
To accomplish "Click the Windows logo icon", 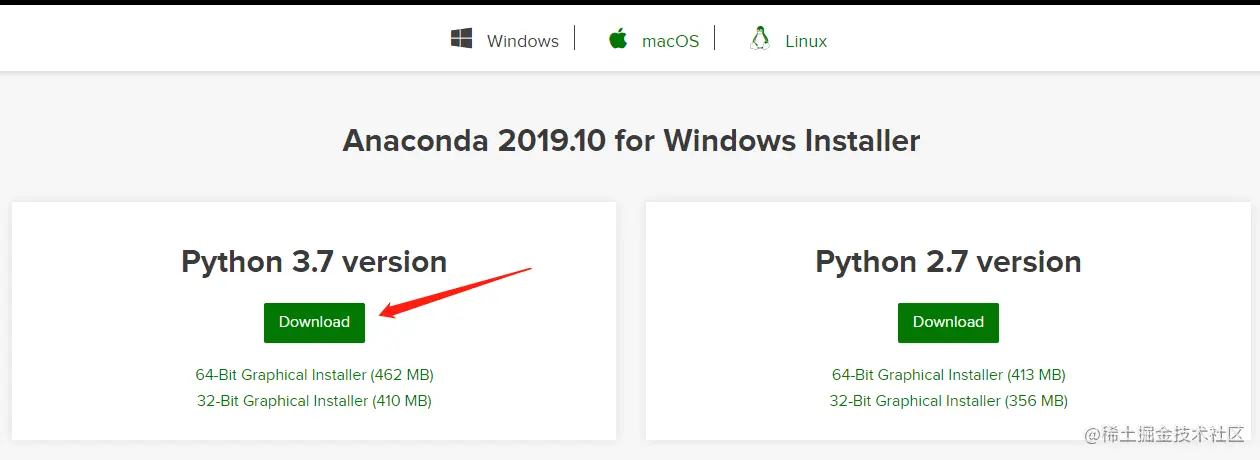I will [x=461, y=39].
